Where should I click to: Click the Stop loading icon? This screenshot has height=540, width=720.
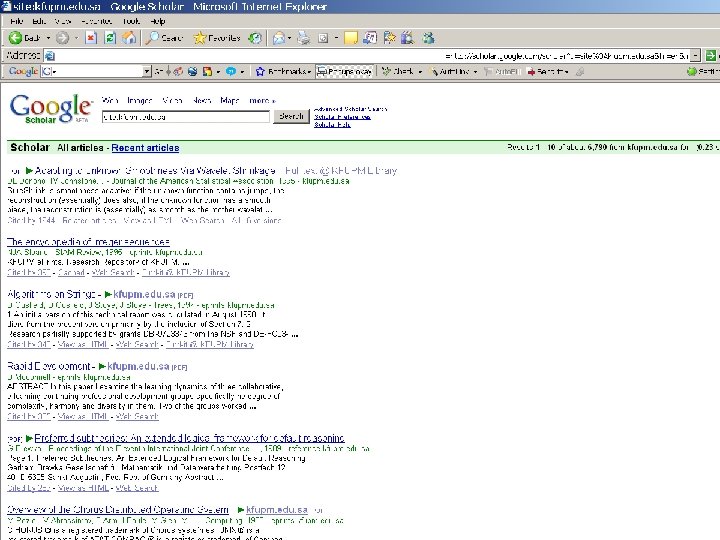(x=91, y=38)
